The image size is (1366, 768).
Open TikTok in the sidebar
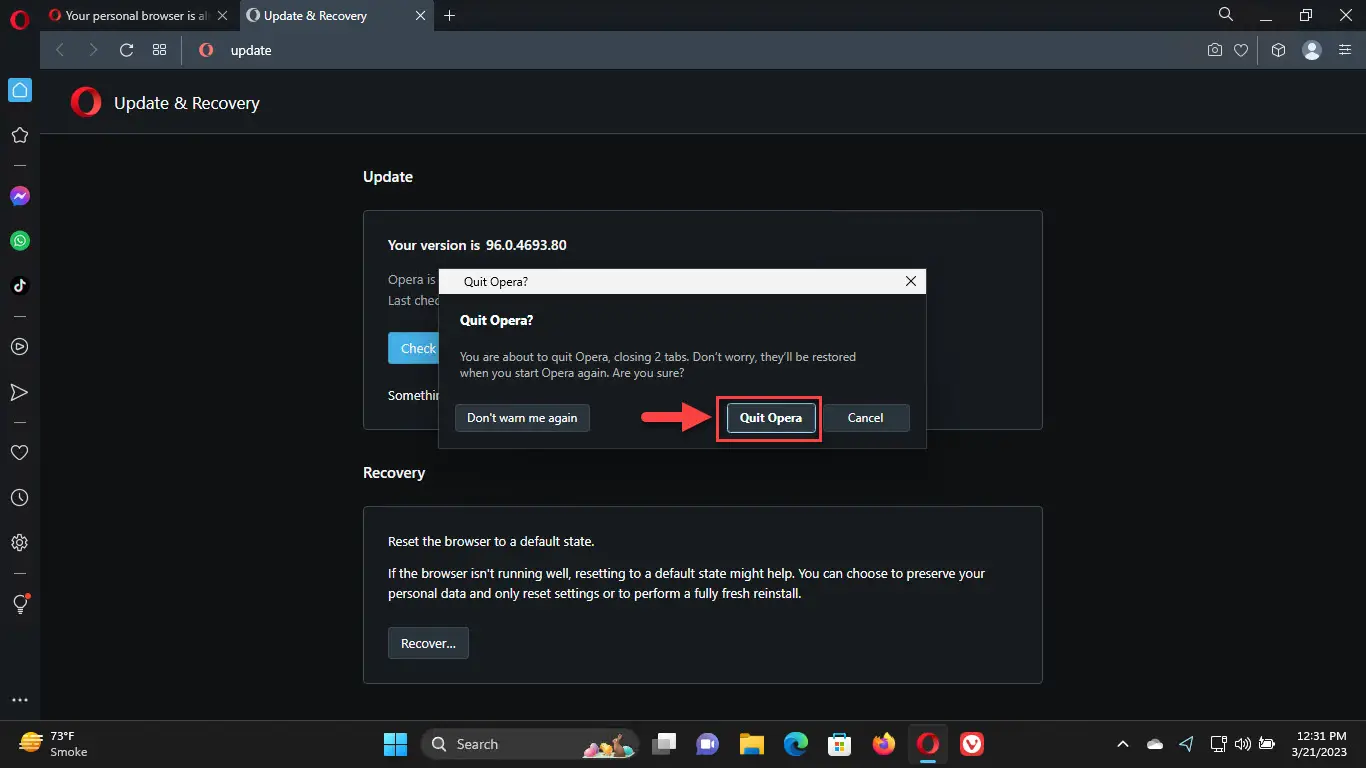[x=19, y=286]
